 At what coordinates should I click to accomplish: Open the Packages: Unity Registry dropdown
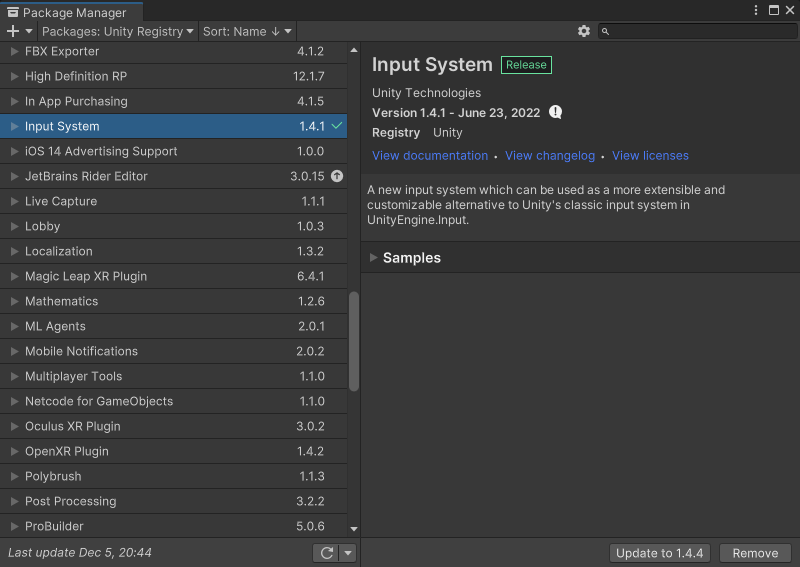[117, 32]
